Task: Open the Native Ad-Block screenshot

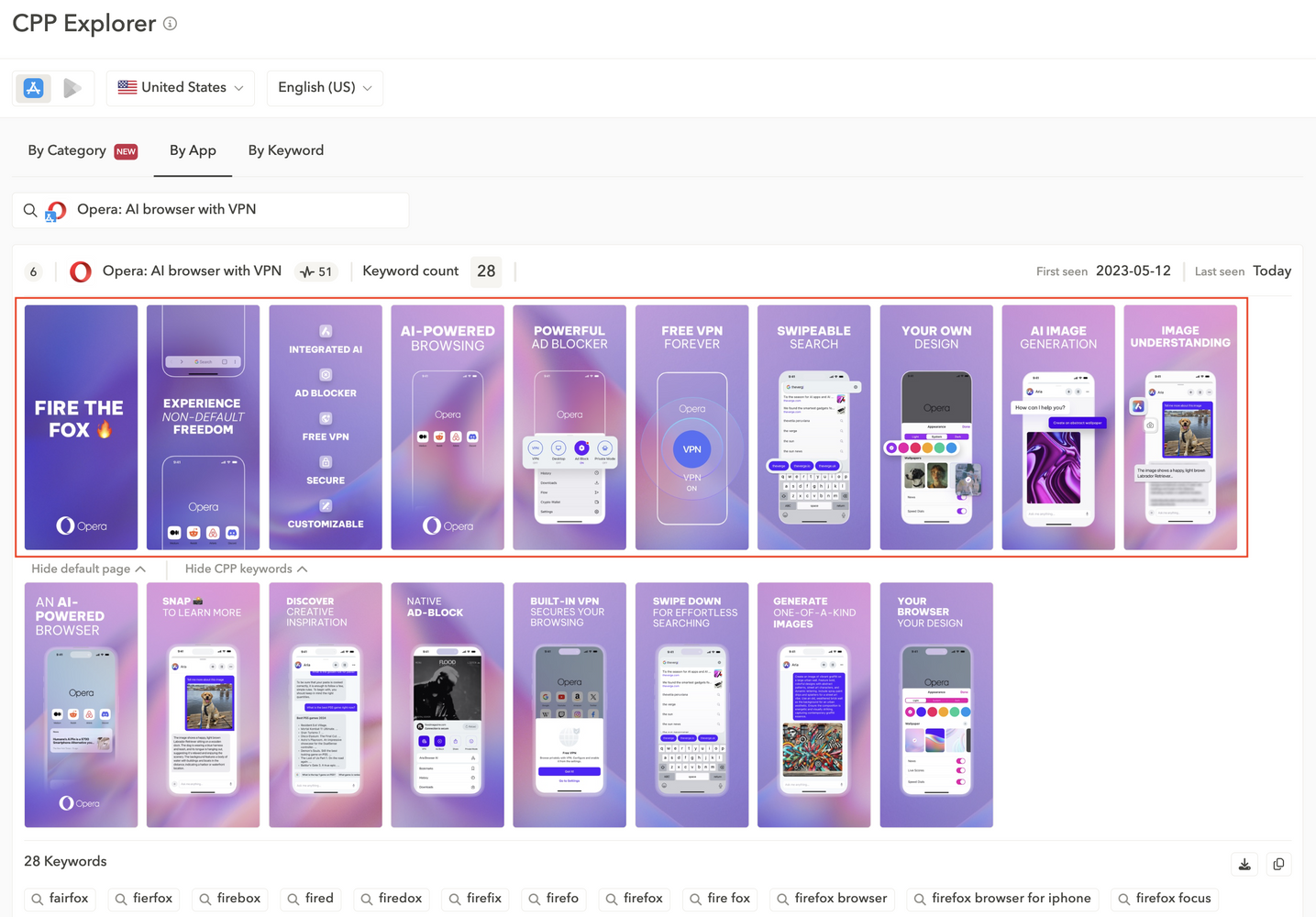Action: coord(448,705)
